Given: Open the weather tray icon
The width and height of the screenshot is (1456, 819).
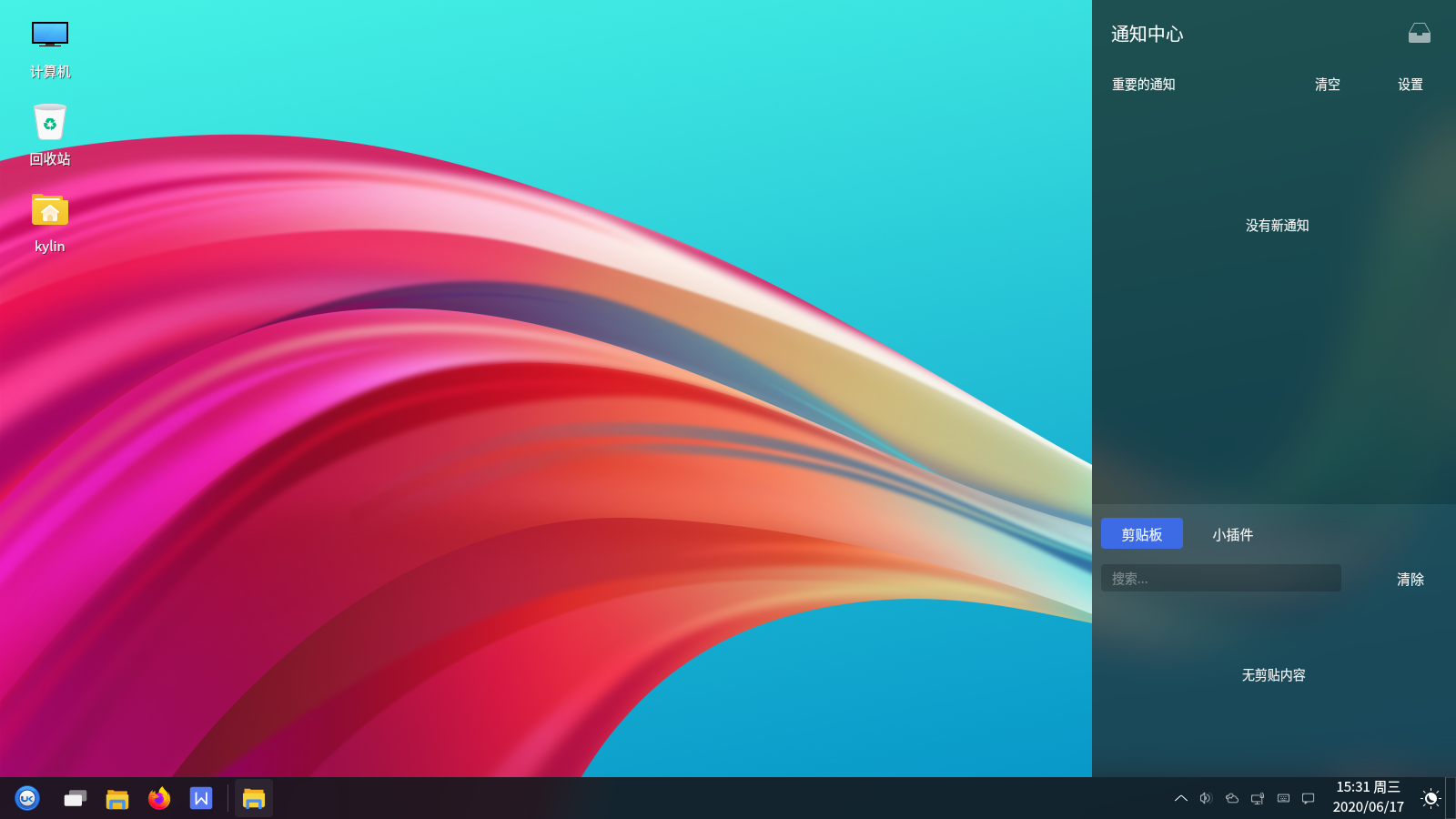Looking at the screenshot, I should tap(1232, 798).
